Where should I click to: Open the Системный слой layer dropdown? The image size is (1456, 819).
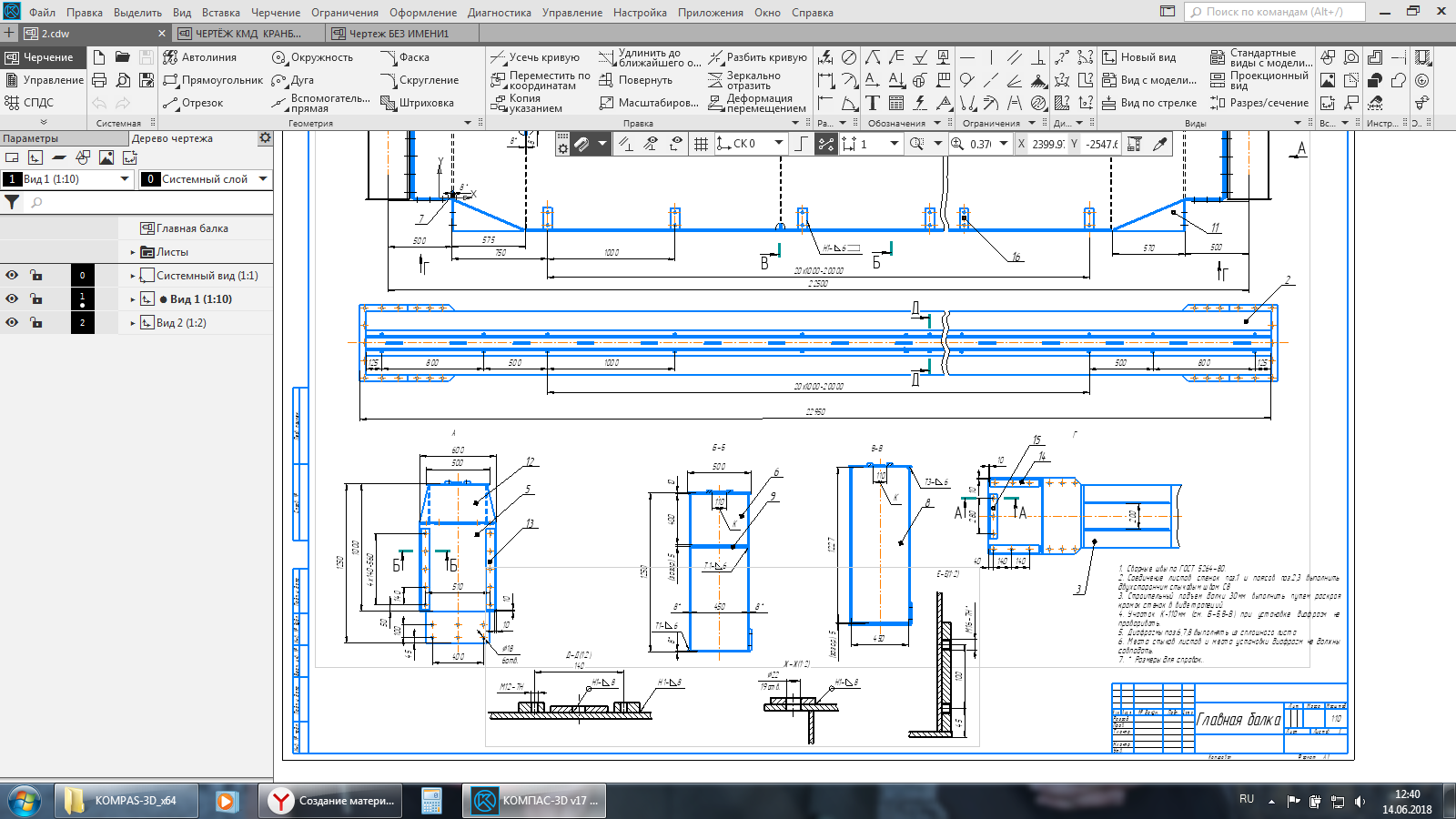(263, 179)
